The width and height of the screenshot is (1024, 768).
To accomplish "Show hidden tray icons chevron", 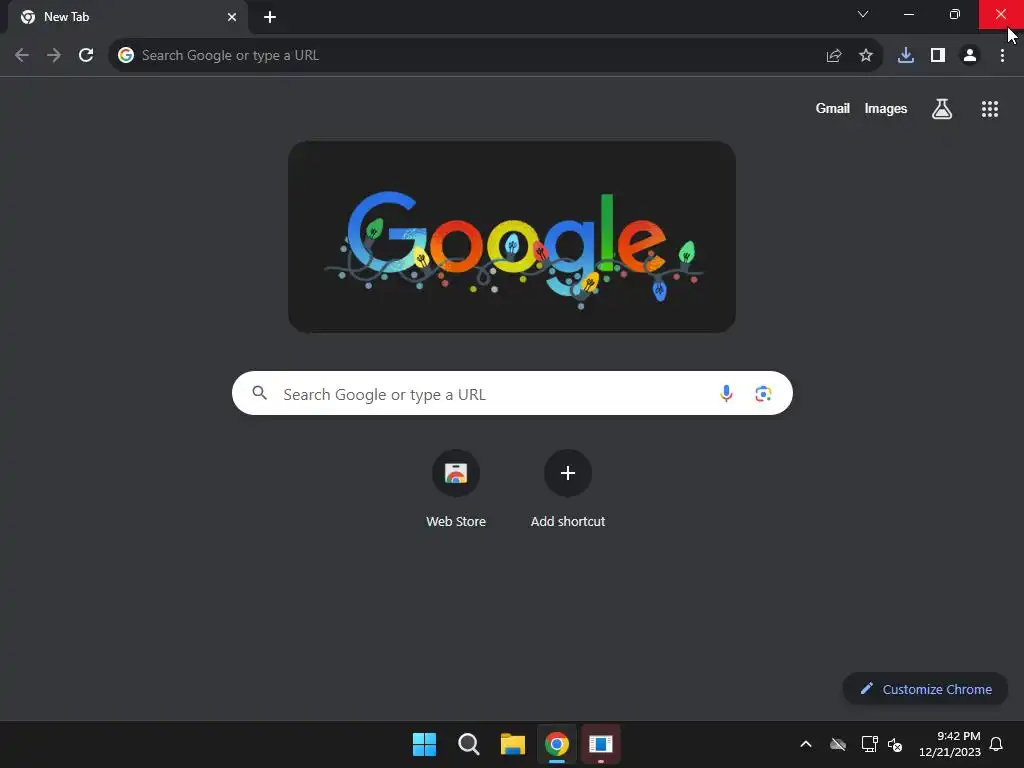I will coord(806,744).
